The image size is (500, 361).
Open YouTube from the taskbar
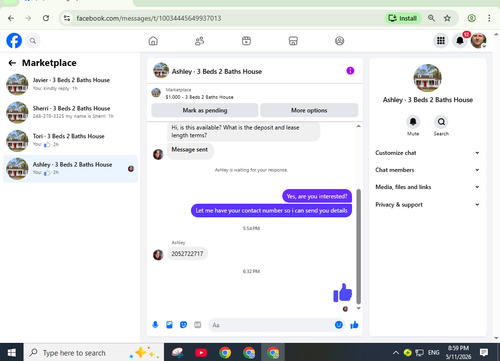tap(201, 353)
